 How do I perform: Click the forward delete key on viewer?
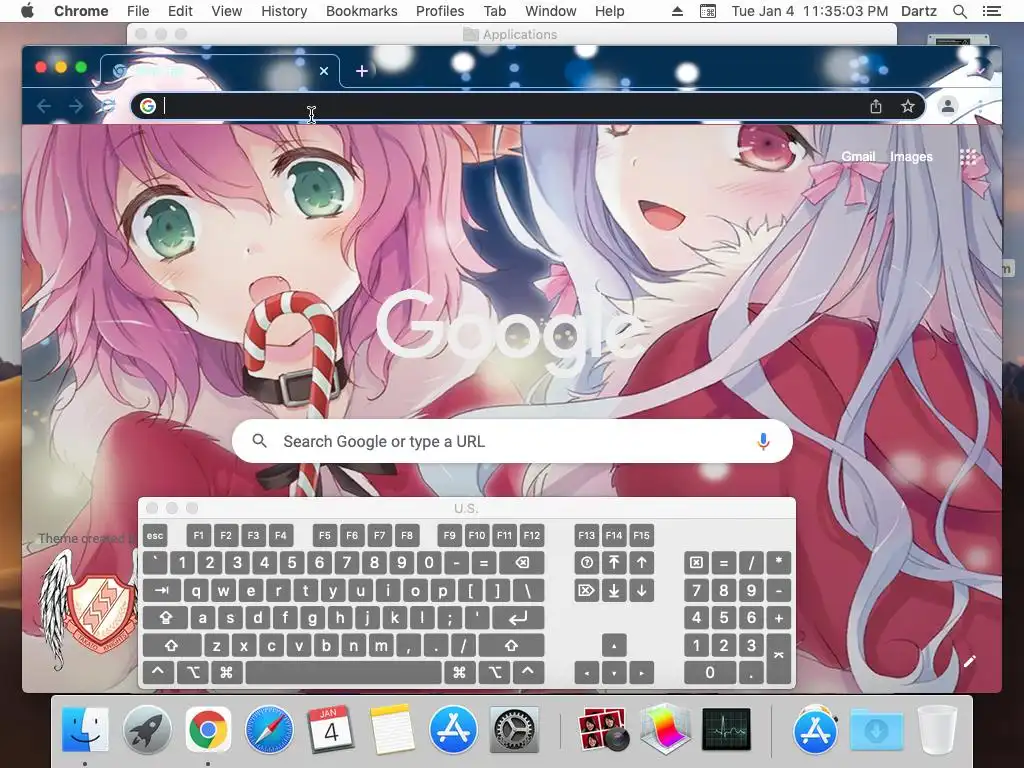586,590
